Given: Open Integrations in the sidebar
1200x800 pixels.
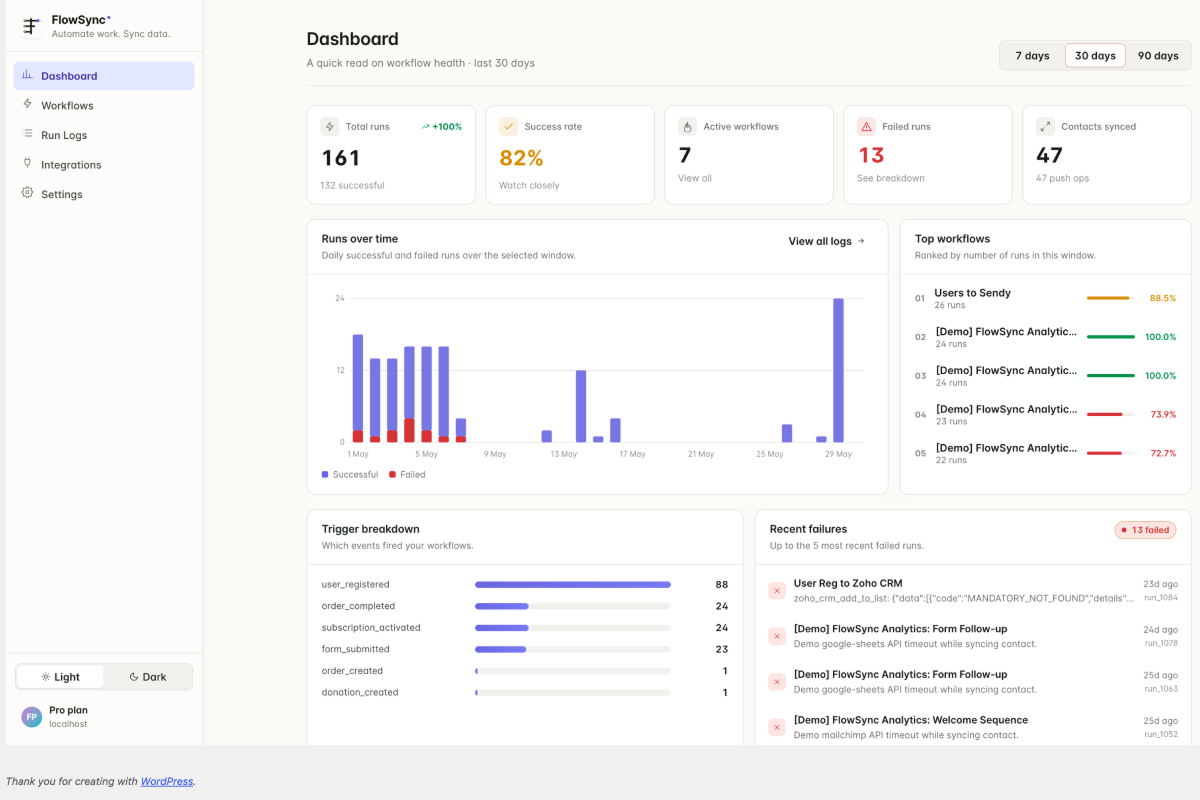Looking at the screenshot, I should (x=104, y=164).
